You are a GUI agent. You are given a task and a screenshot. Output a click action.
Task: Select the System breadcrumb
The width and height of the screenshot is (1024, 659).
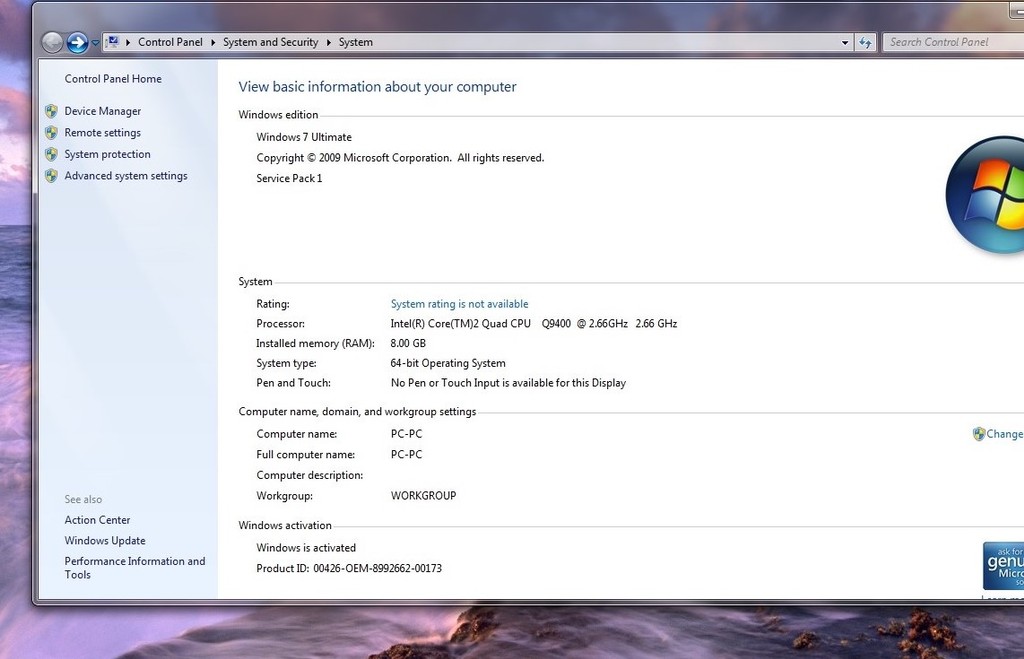click(x=355, y=42)
